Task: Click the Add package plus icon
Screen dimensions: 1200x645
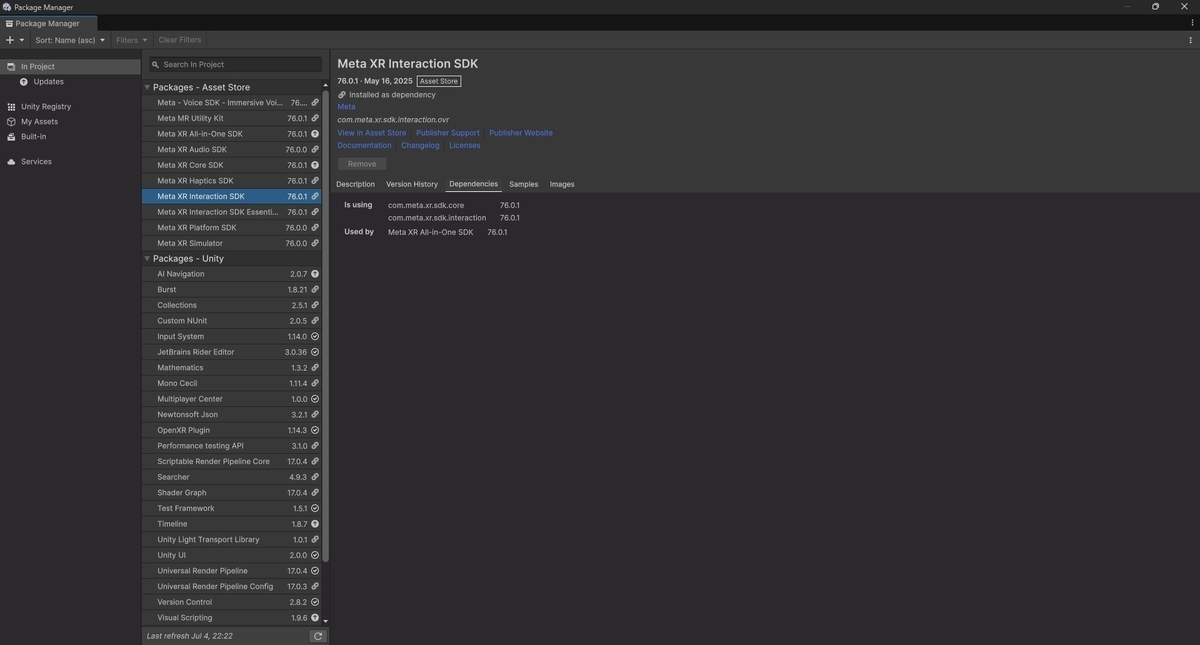Action: pyautogui.click(x=10, y=40)
